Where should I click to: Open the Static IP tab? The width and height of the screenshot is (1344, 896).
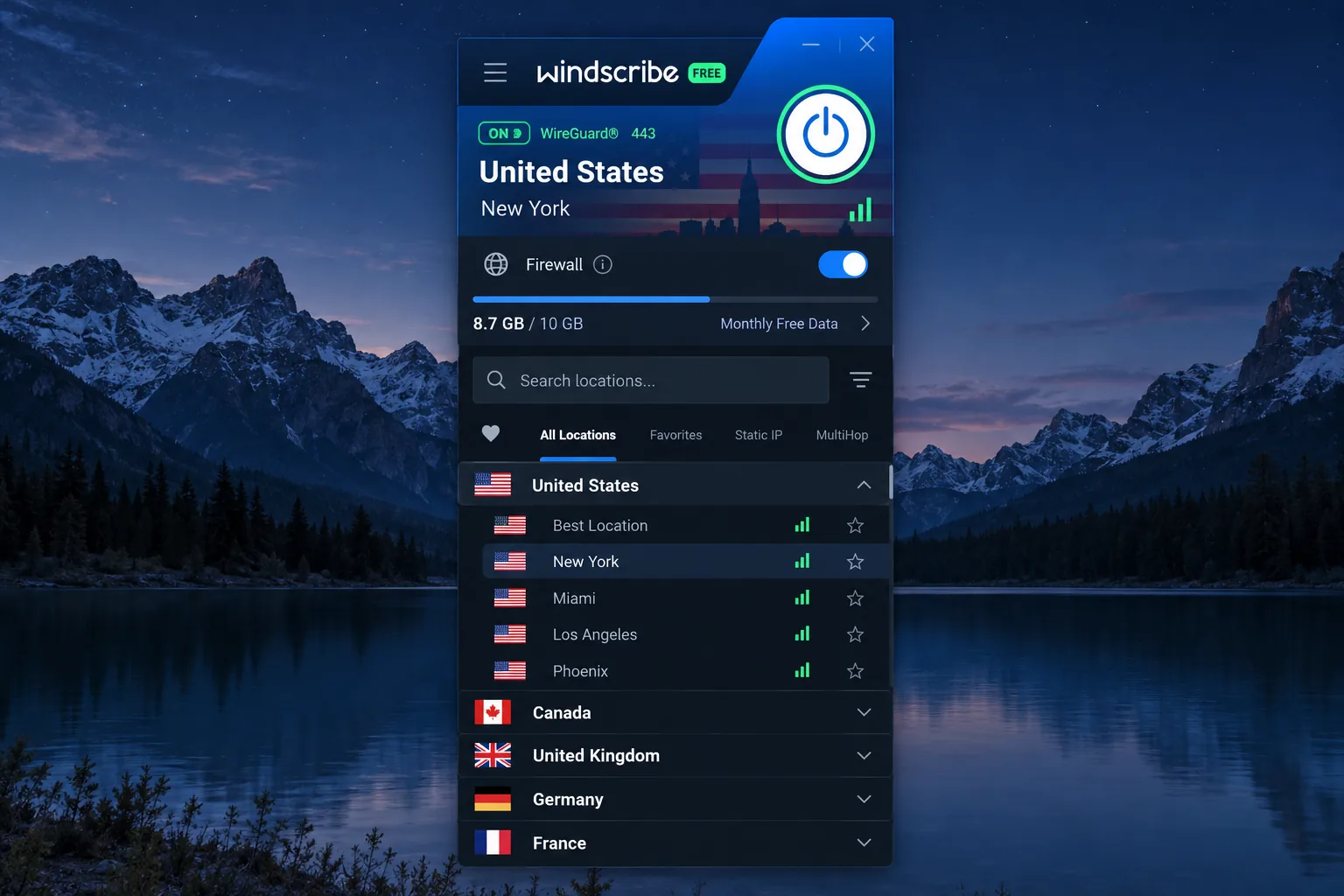[759, 435]
